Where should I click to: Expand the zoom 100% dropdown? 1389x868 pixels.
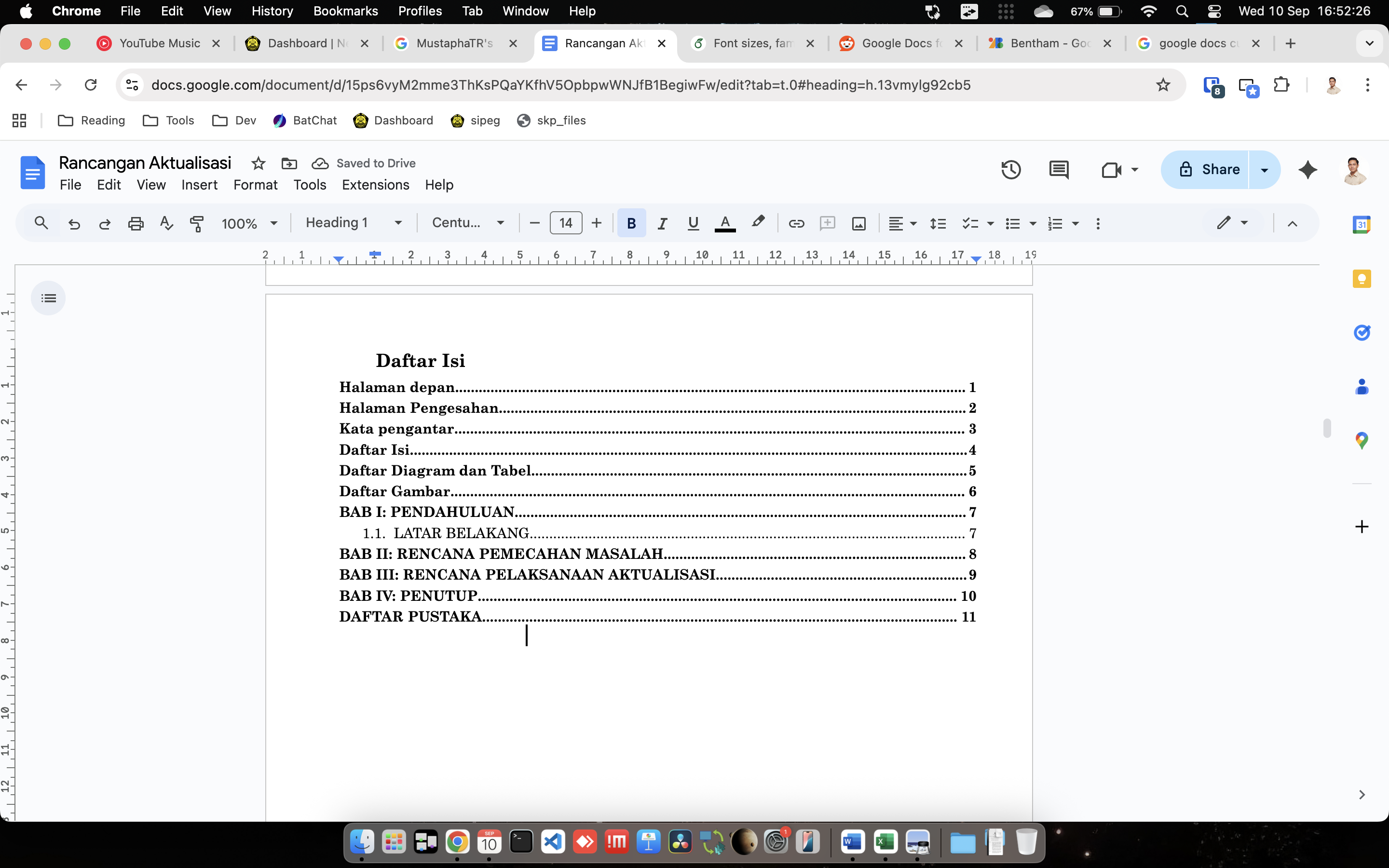249,223
